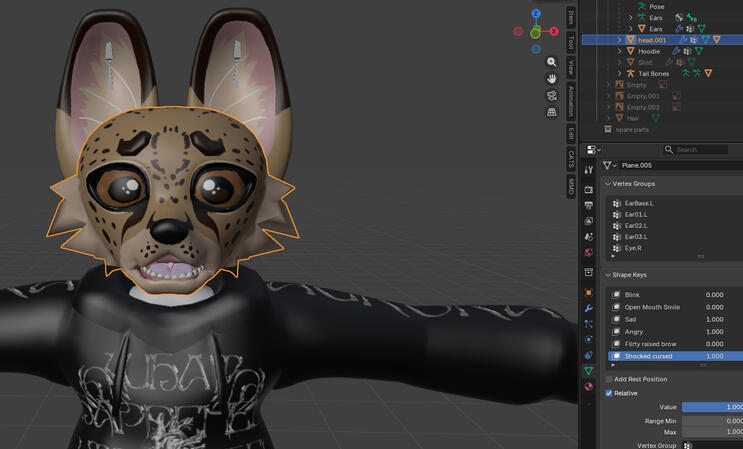Select the Blink shape key
743x449 pixels.
click(675, 295)
